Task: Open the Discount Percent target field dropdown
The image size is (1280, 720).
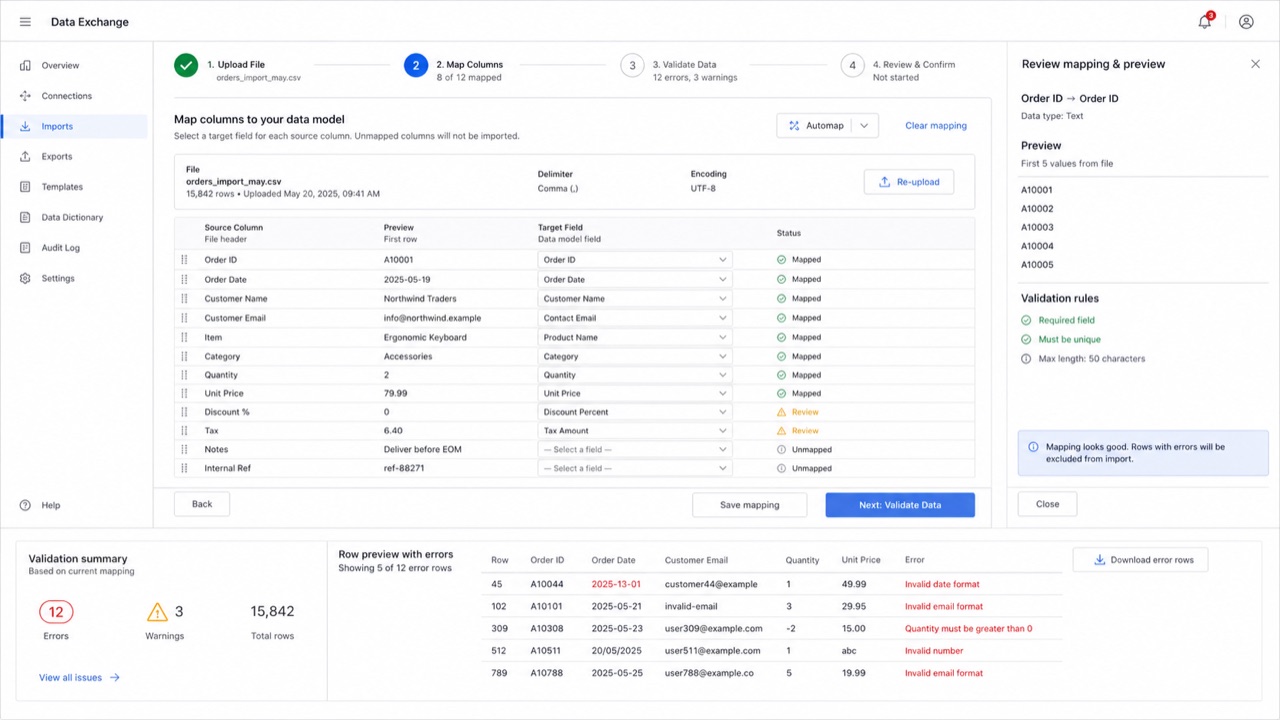Action: (635, 412)
